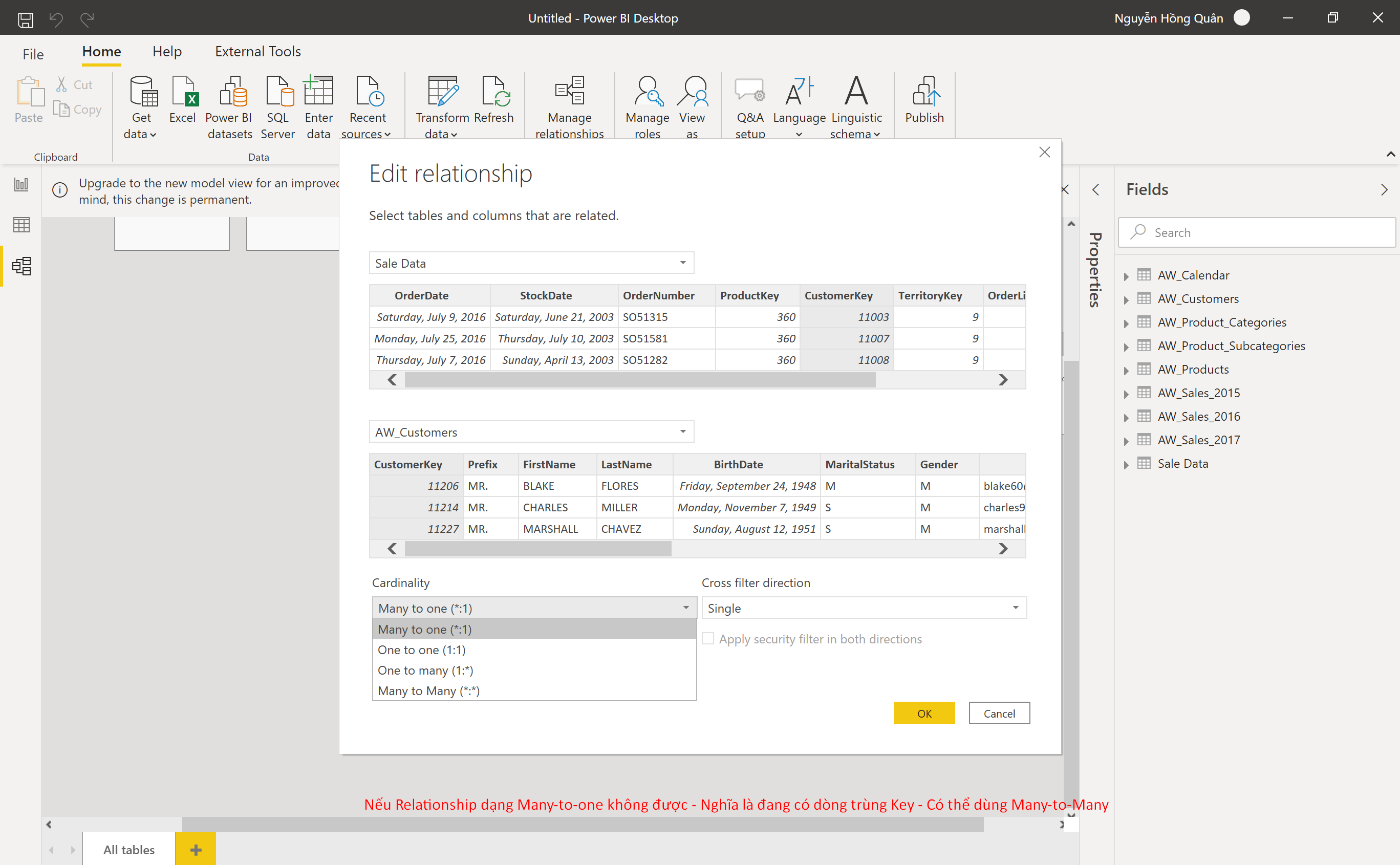
Task: Add a new layout tab with plus
Action: pos(196,850)
